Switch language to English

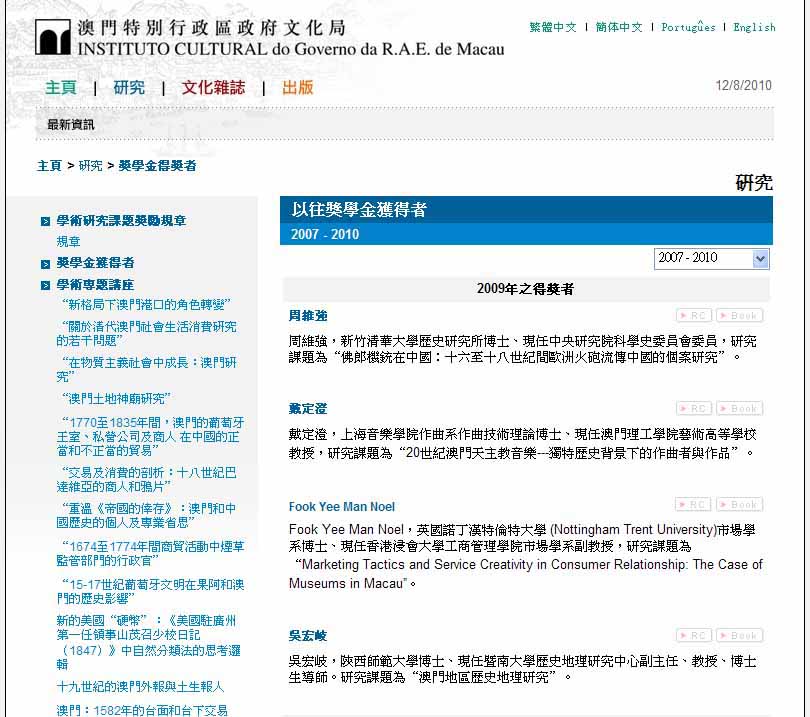(754, 27)
